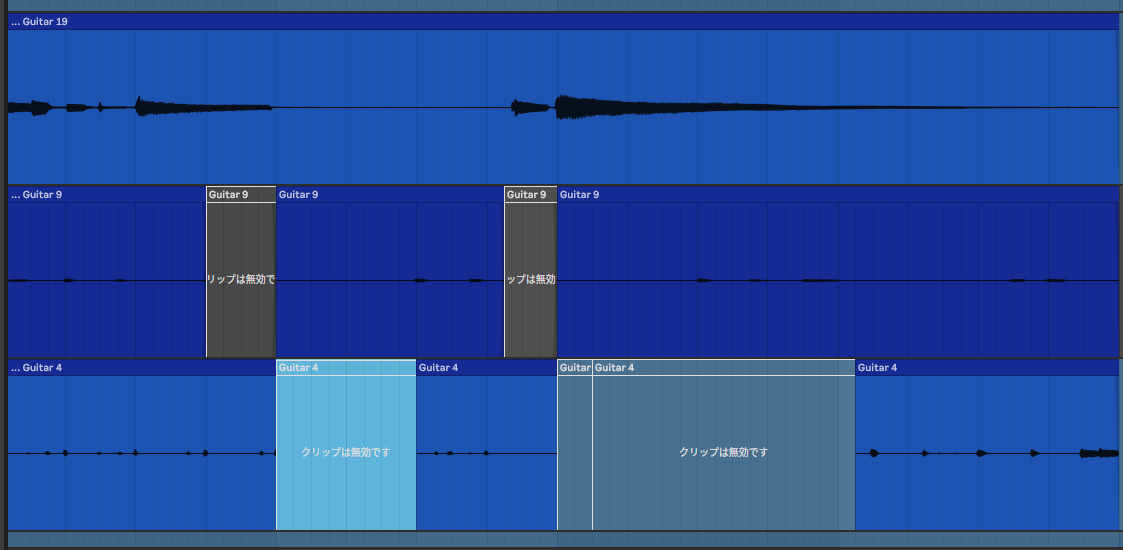The width and height of the screenshot is (1123, 550).
Task: Click 'クリップは無効です' text in the light-blue clip
Action: click(346, 453)
